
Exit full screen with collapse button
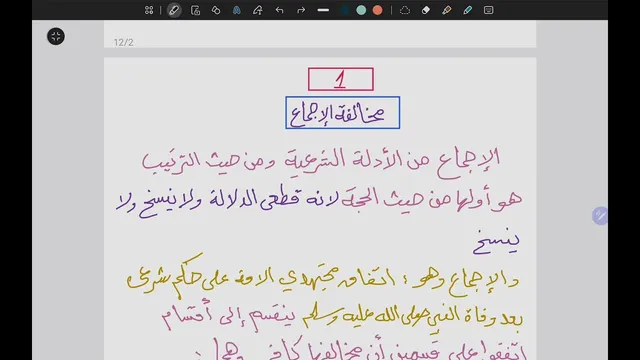tap(56, 36)
